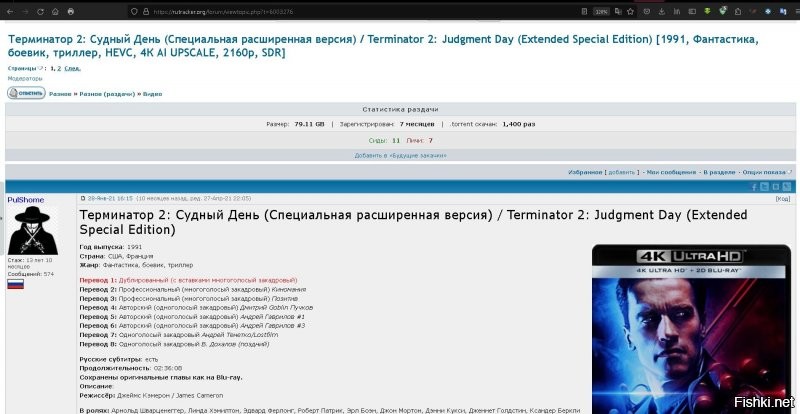
Task: Click the 'След.' next page link
Action: 72,68
